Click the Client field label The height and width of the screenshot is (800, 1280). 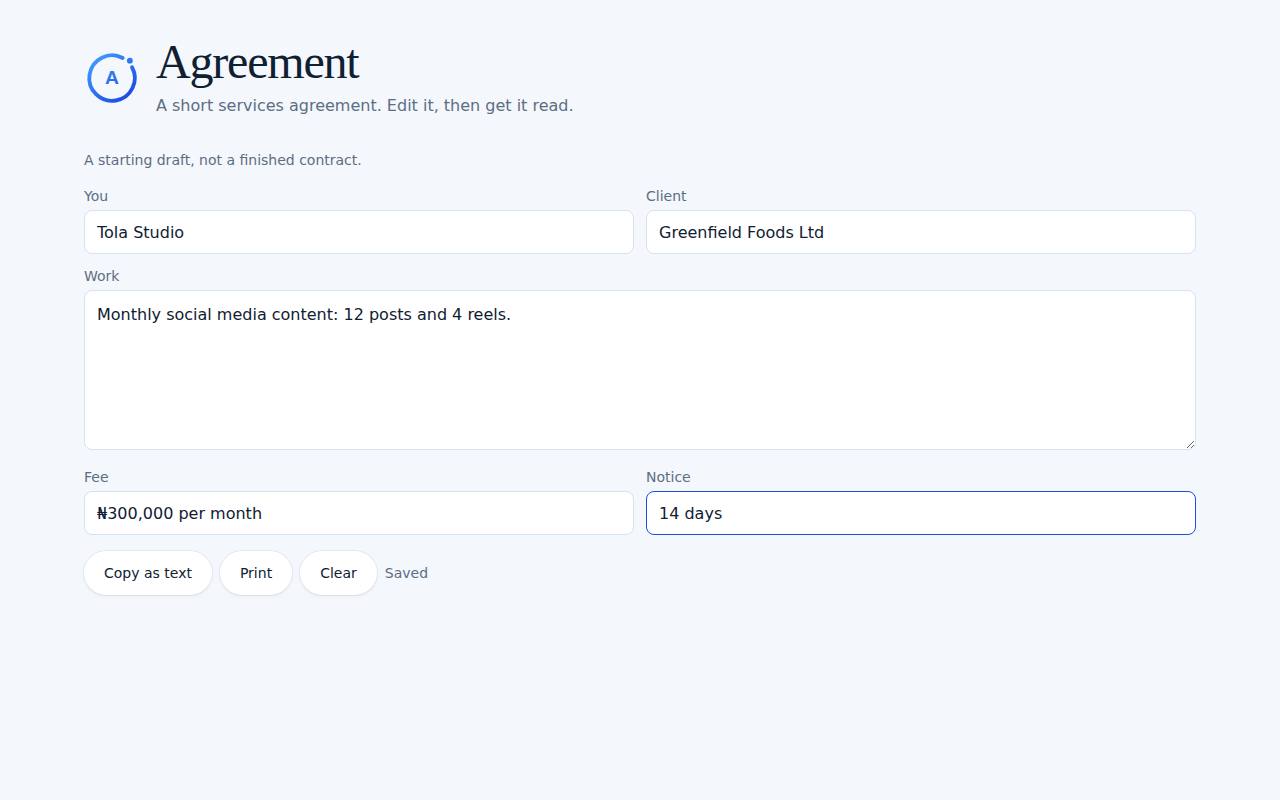click(666, 196)
